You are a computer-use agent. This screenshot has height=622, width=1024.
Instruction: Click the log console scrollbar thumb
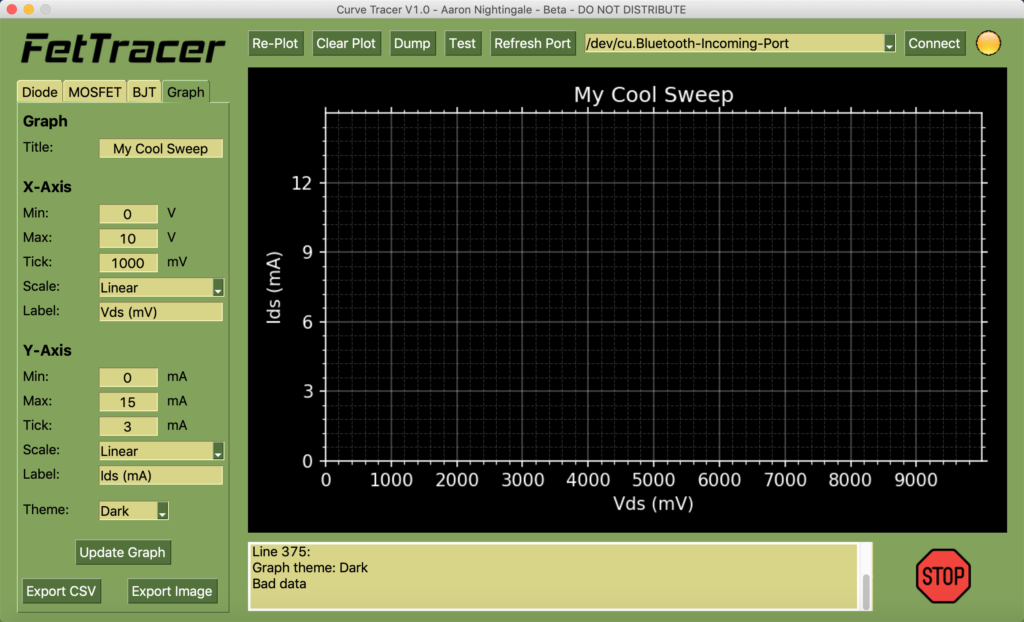click(x=867, y=591)
